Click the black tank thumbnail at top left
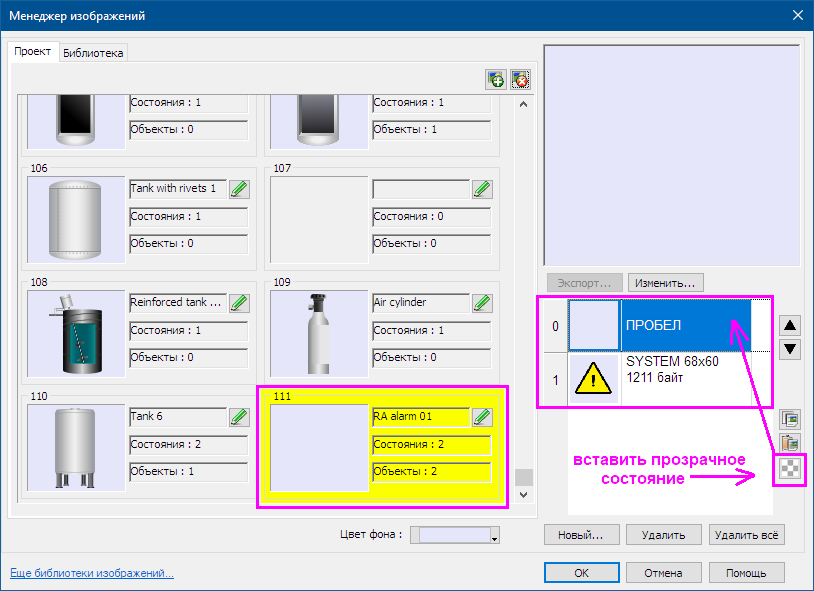Image resolution: width=814 pixels, height=591 pixels. [76, 122]
